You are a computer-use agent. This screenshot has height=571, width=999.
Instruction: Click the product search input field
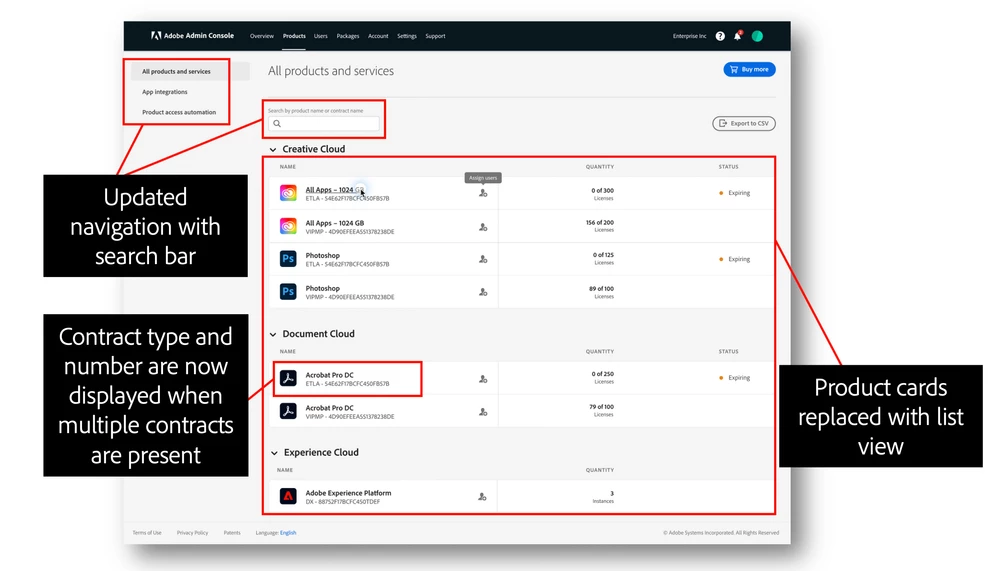pyautogui.click(x=324, y=124)
